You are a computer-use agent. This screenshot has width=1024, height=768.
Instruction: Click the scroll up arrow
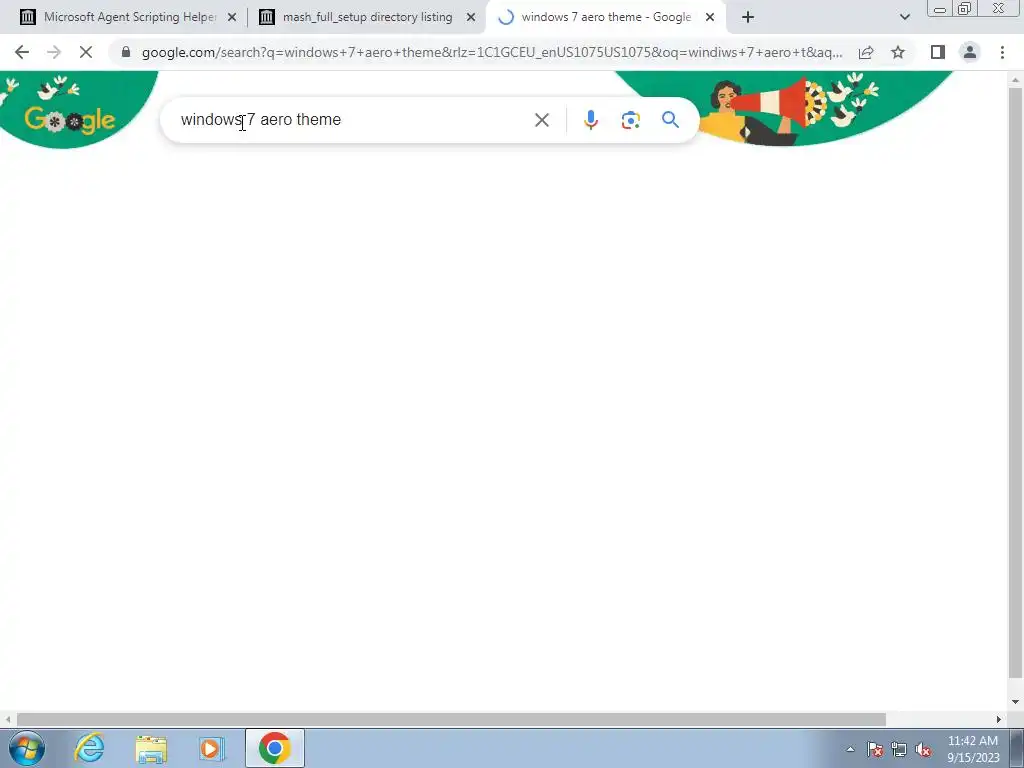tap(1015, 80)
